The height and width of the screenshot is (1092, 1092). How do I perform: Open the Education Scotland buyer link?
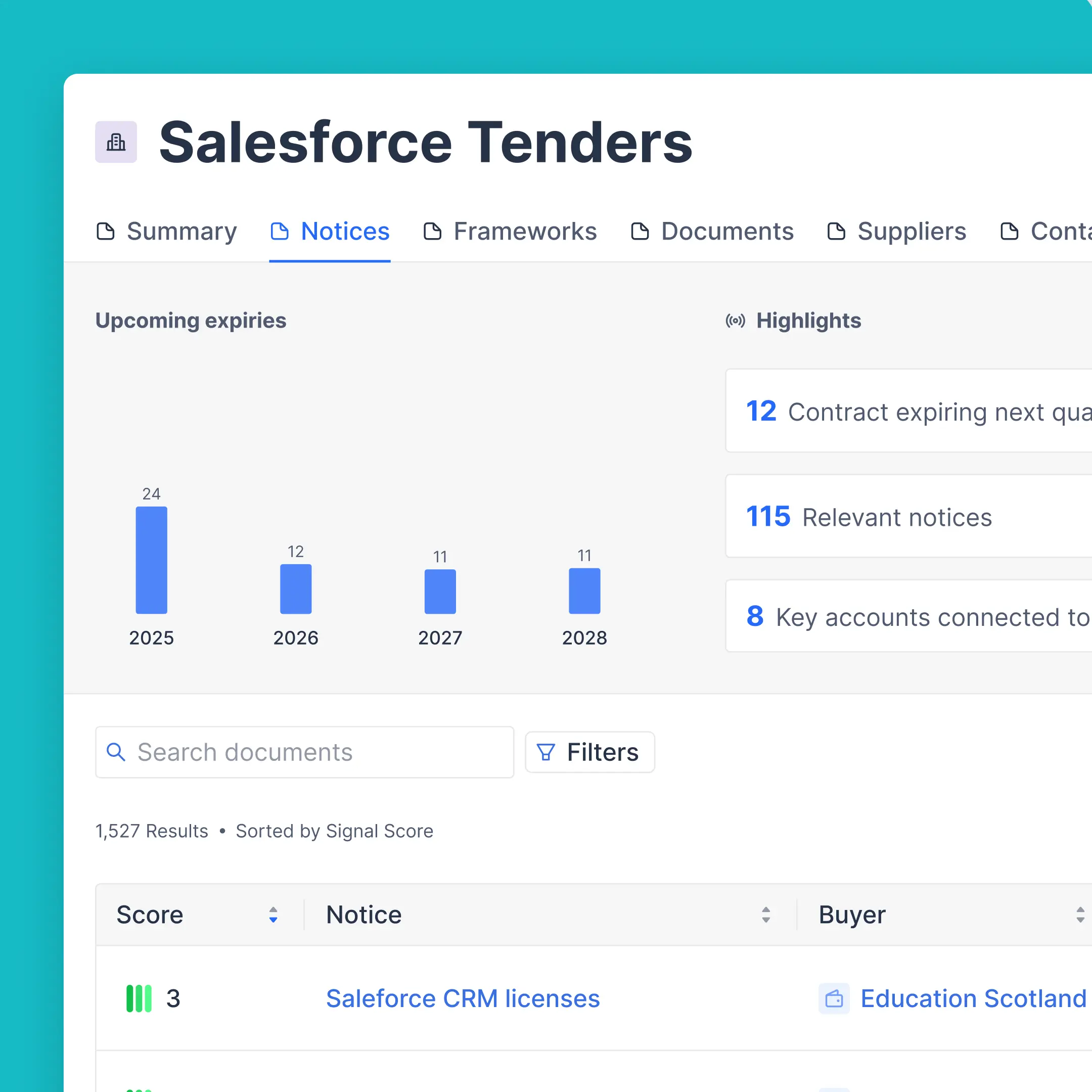(973, 999)
